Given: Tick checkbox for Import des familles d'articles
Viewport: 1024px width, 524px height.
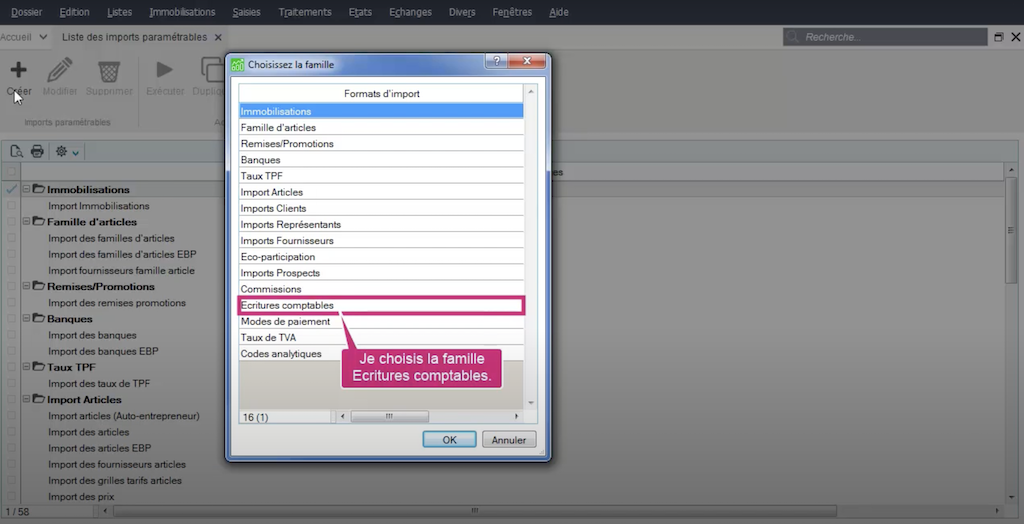Looking at the screenshot, I should point(11,238).
